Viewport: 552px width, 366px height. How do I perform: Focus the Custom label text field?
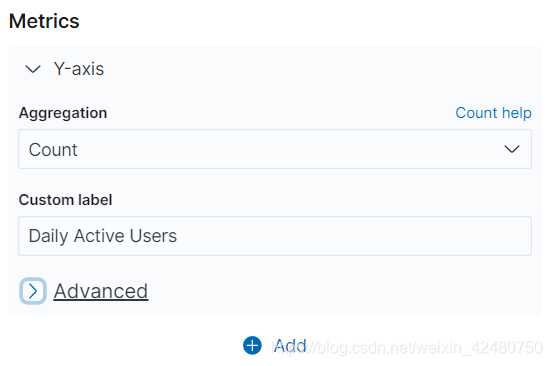275,236
